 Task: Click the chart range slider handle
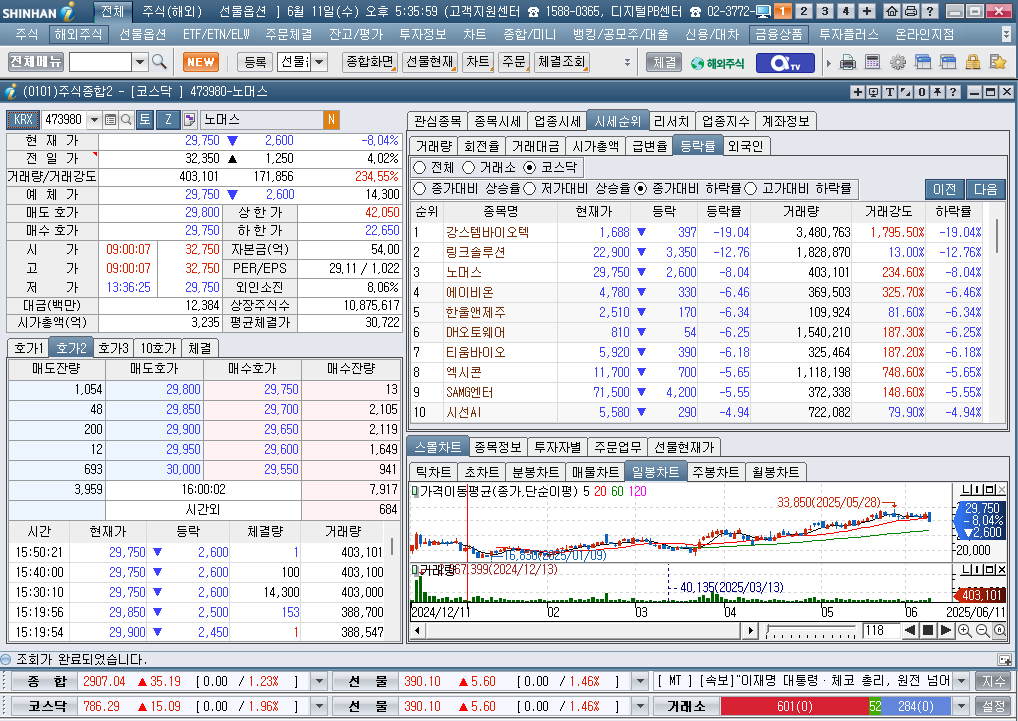click(768, 629)
